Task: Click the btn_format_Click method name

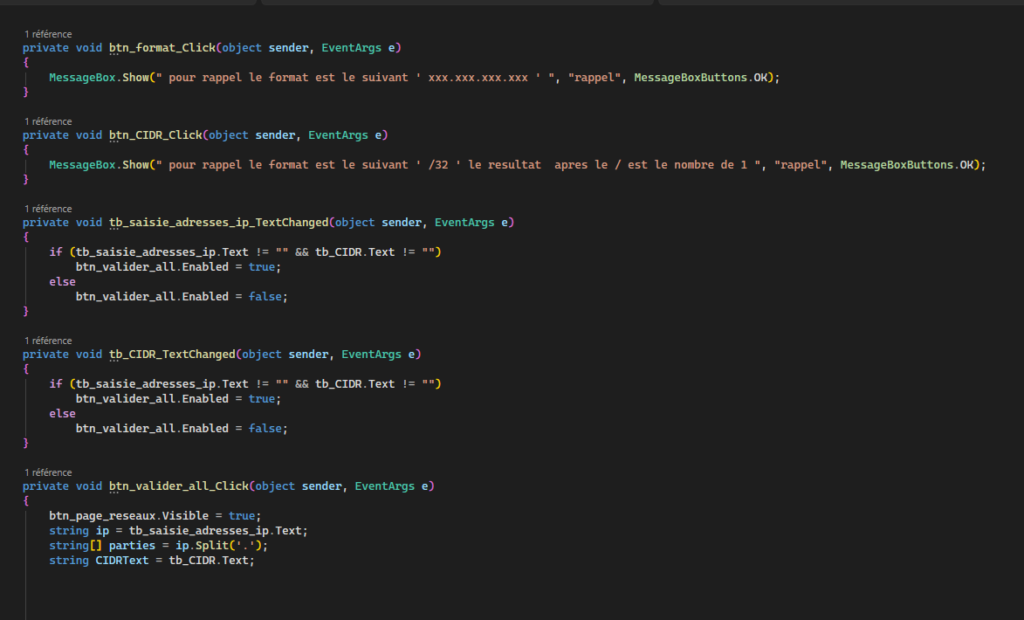Action: [161, 47]
